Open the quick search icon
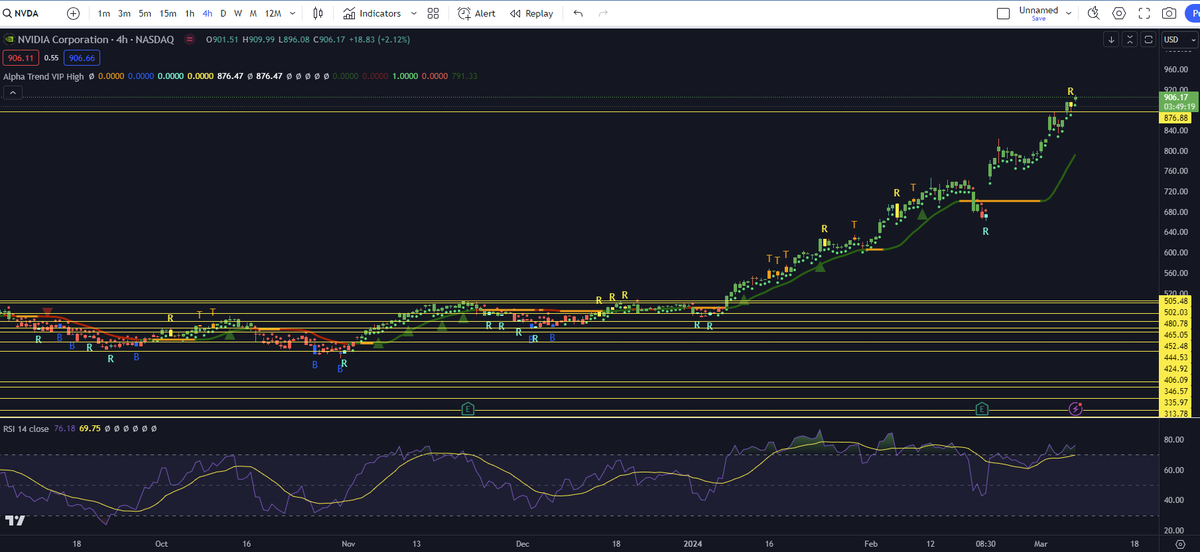 pos(1093,14)
